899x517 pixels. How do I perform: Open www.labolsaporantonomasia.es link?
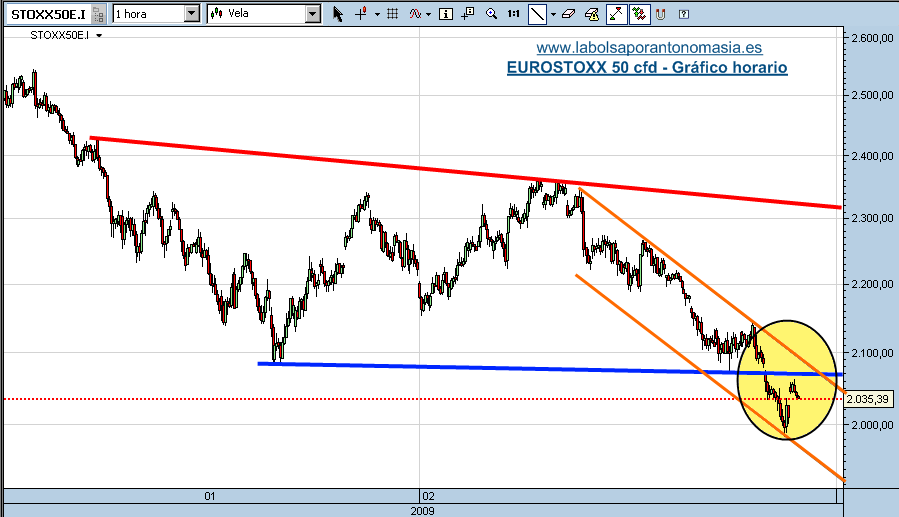point(649,47)
